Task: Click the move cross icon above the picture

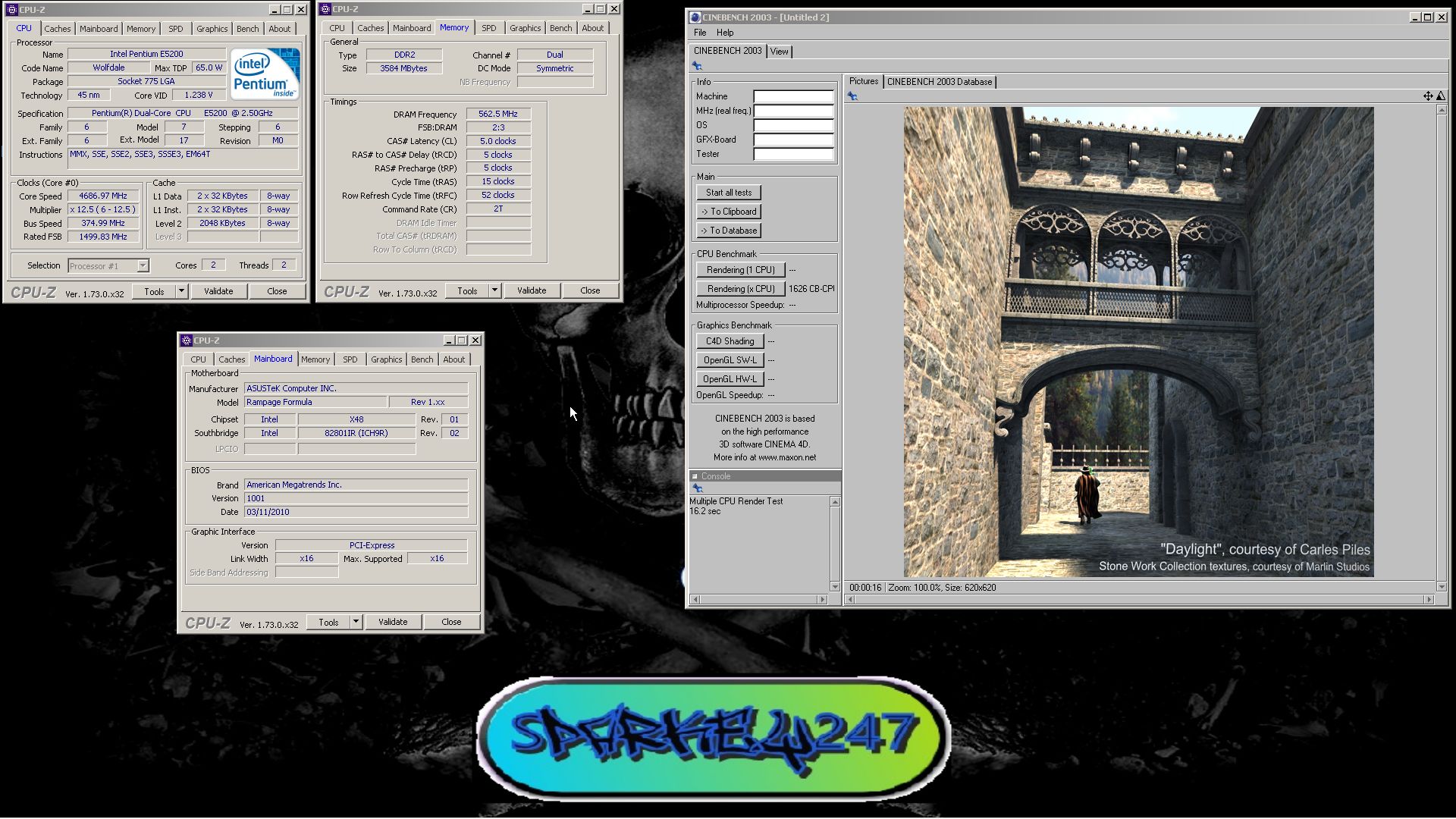Action: click(1428, 96)
